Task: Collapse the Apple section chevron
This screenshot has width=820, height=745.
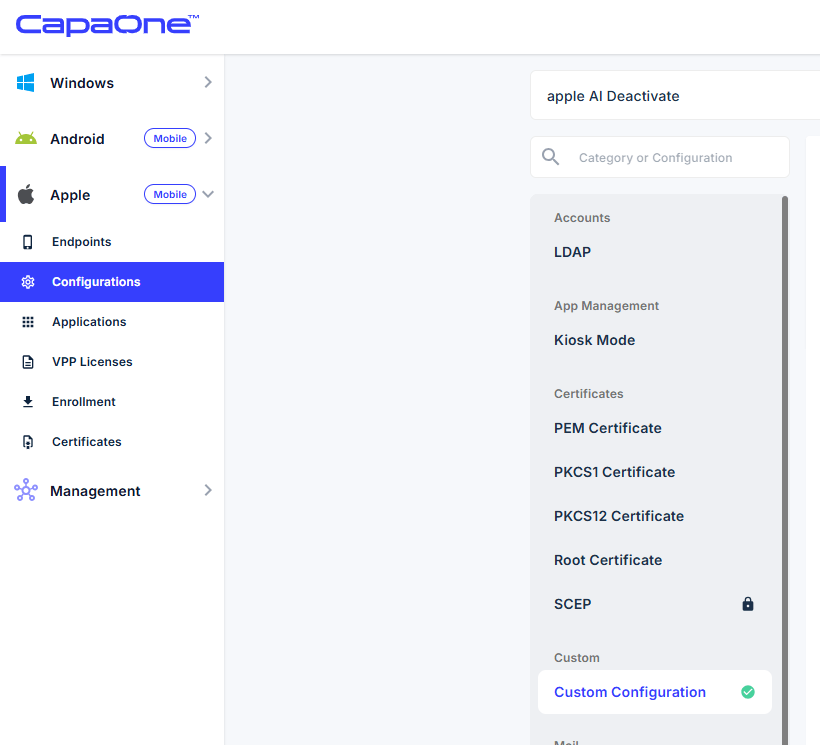Action: click(x=208, y=194)
